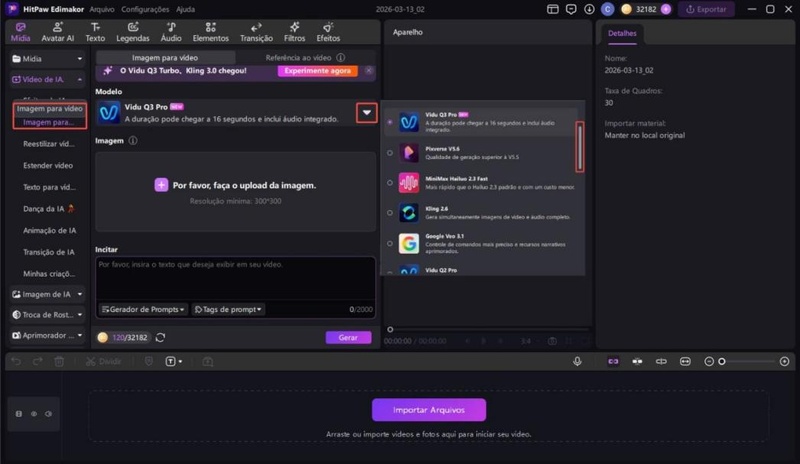Image resolution: width=800 pixels, height=464 pixels.
Task: Click the image upload drop area
Action: 235,191
